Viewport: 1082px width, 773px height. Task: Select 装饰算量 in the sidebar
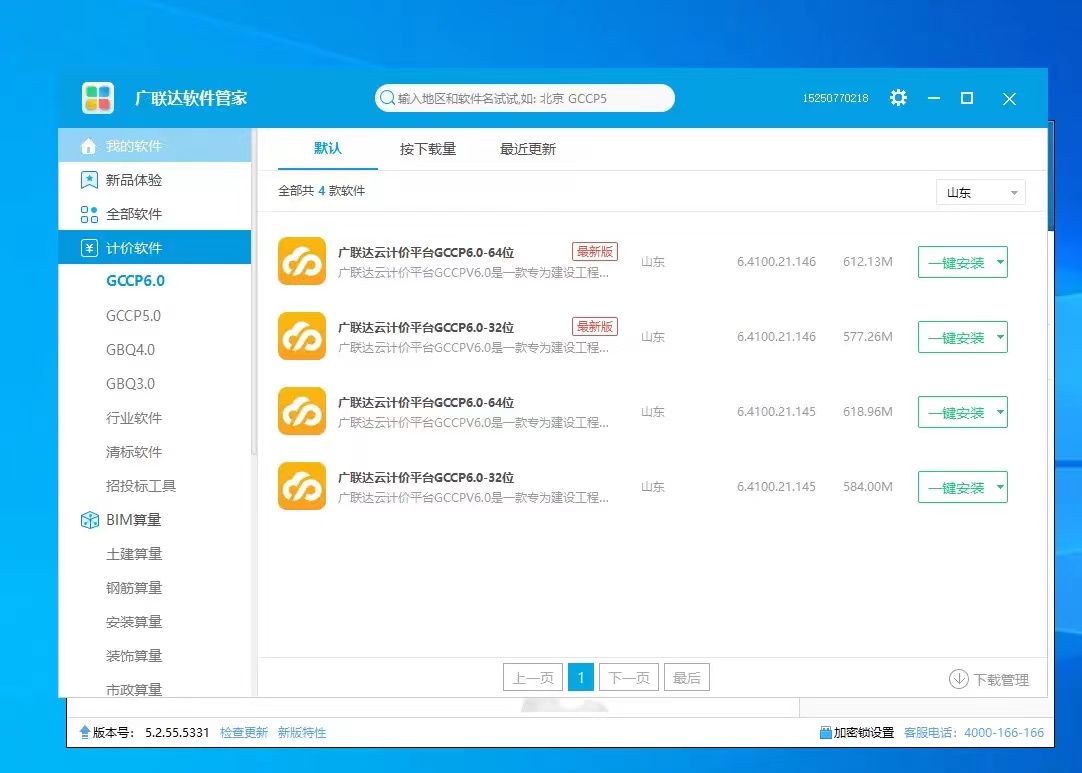[x=134, y=656]
